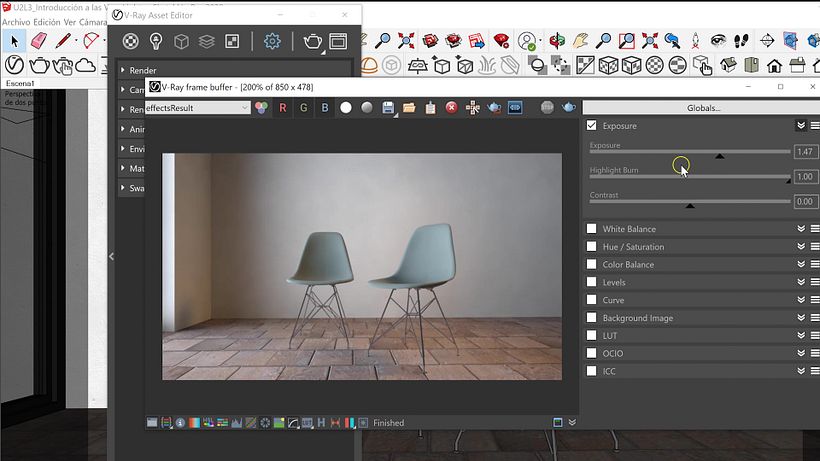Click the Highlight Burn slider
Screen dimensions: 820x461
(x=689, y=179)
